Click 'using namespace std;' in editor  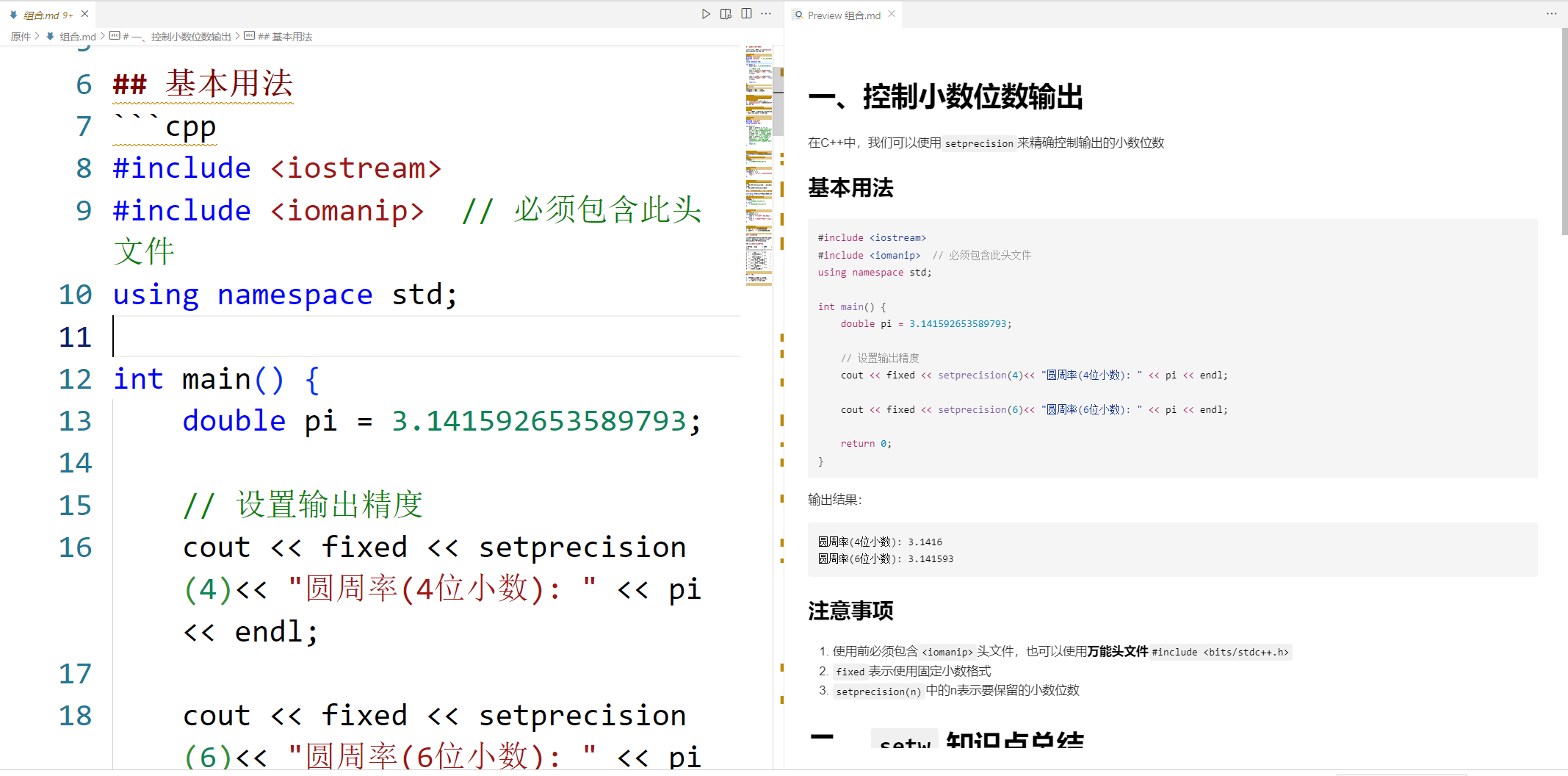coord(285,295)
